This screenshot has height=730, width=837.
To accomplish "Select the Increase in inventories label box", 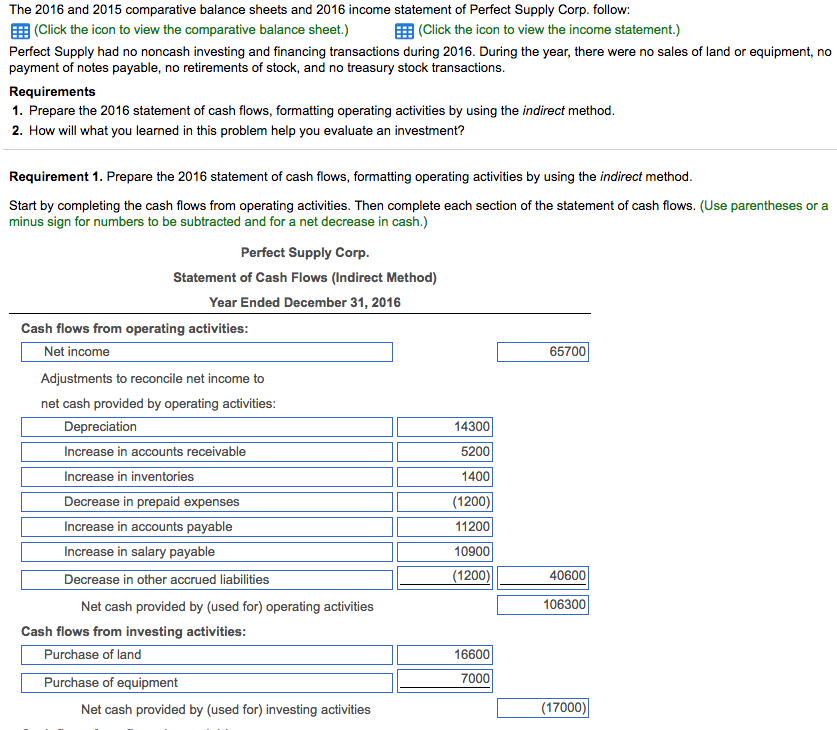I will pyautogui.click(x=207, y=477).
